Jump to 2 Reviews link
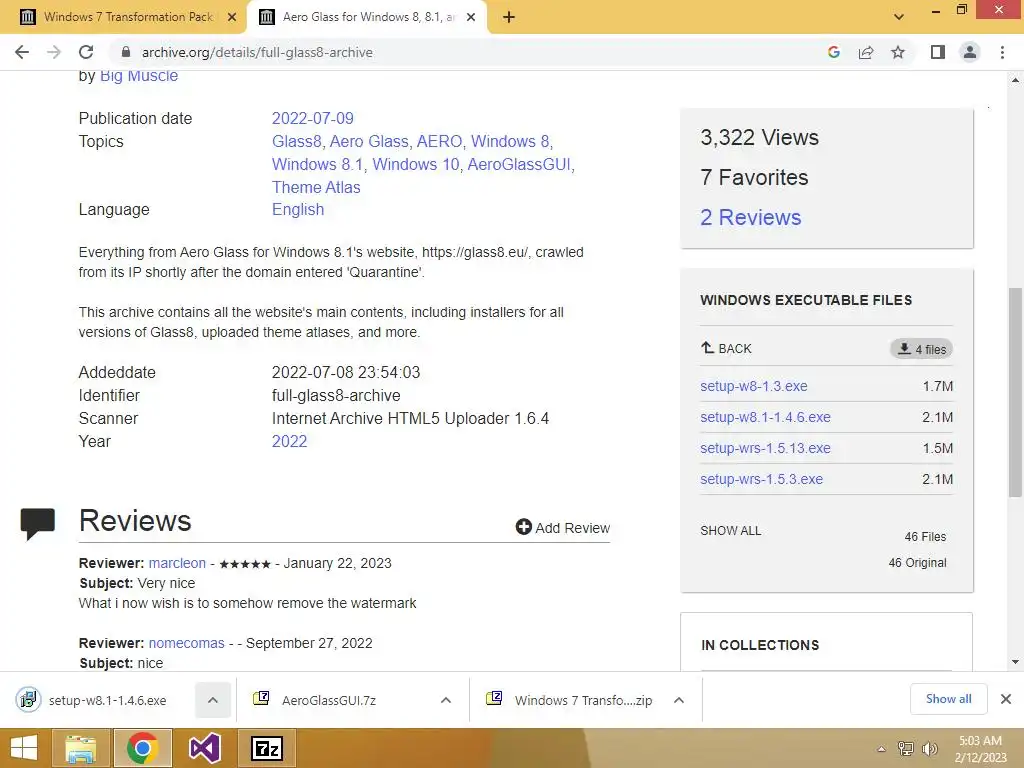 (x=750, y=217)
